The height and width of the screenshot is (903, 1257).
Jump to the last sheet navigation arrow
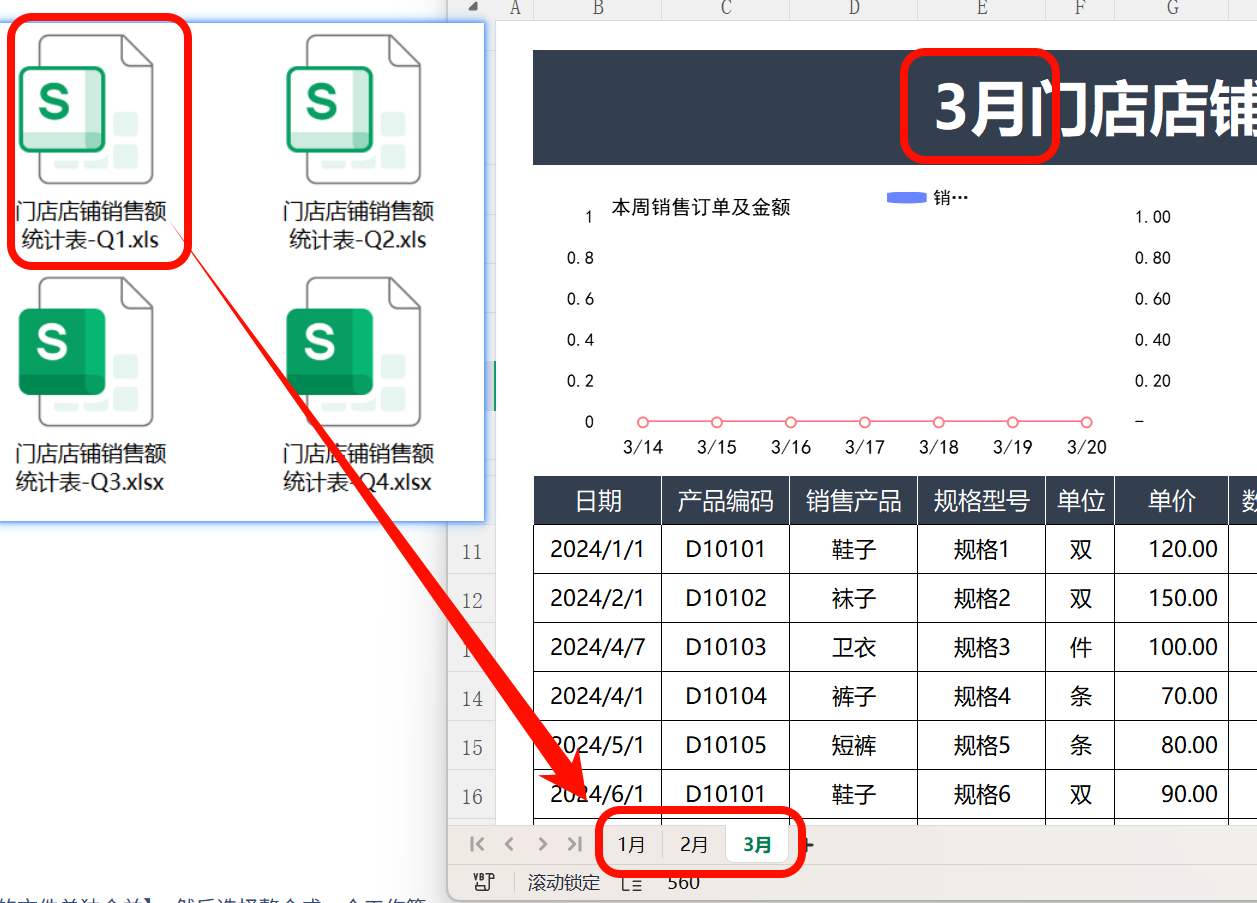coord(572,844)
